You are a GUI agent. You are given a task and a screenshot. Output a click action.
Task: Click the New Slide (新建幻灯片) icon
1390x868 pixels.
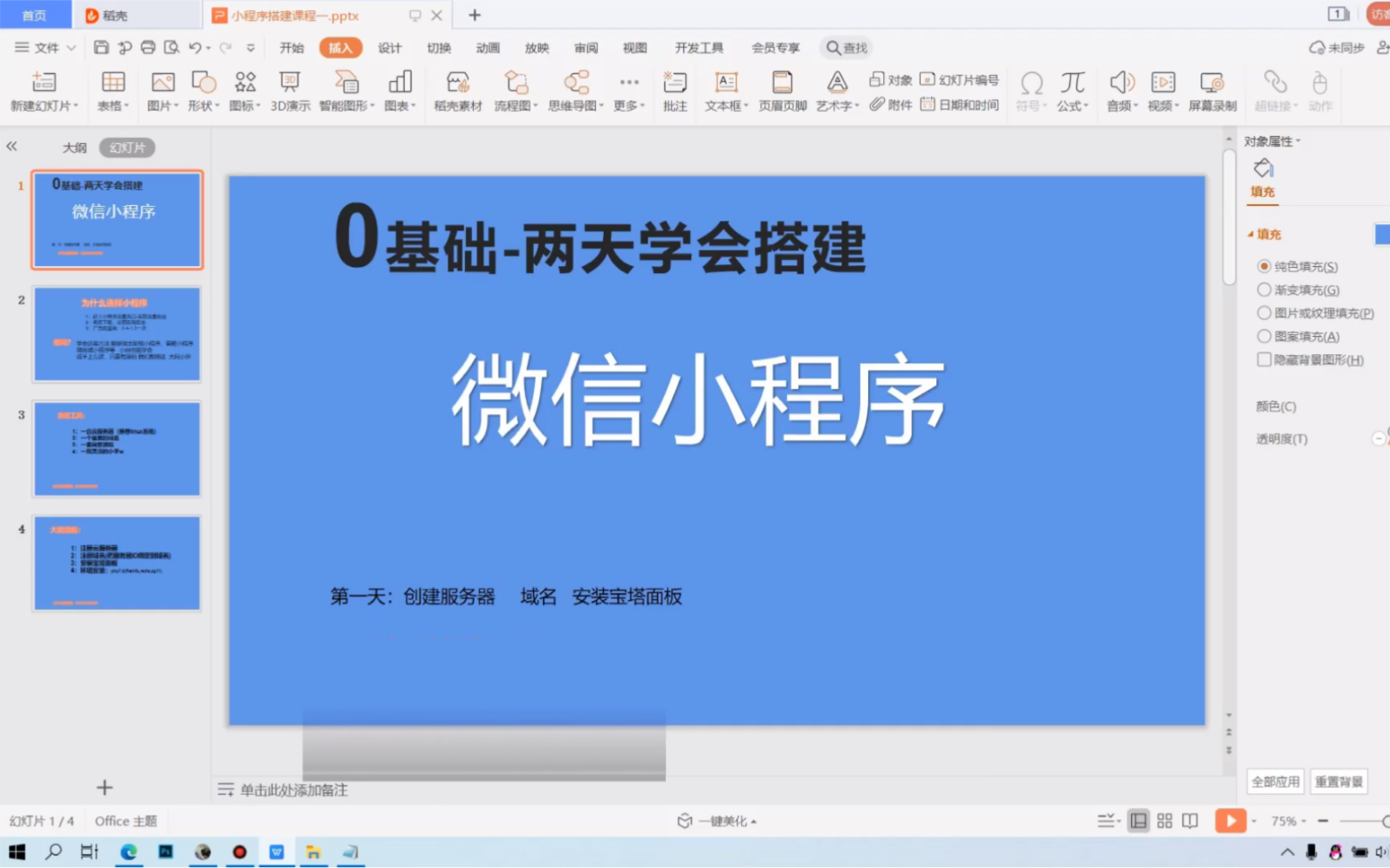tap(44, 91)
